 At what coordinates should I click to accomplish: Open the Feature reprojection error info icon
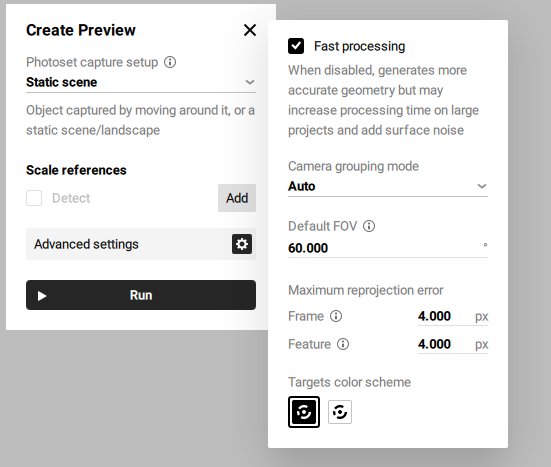click(x=343, y=344)
